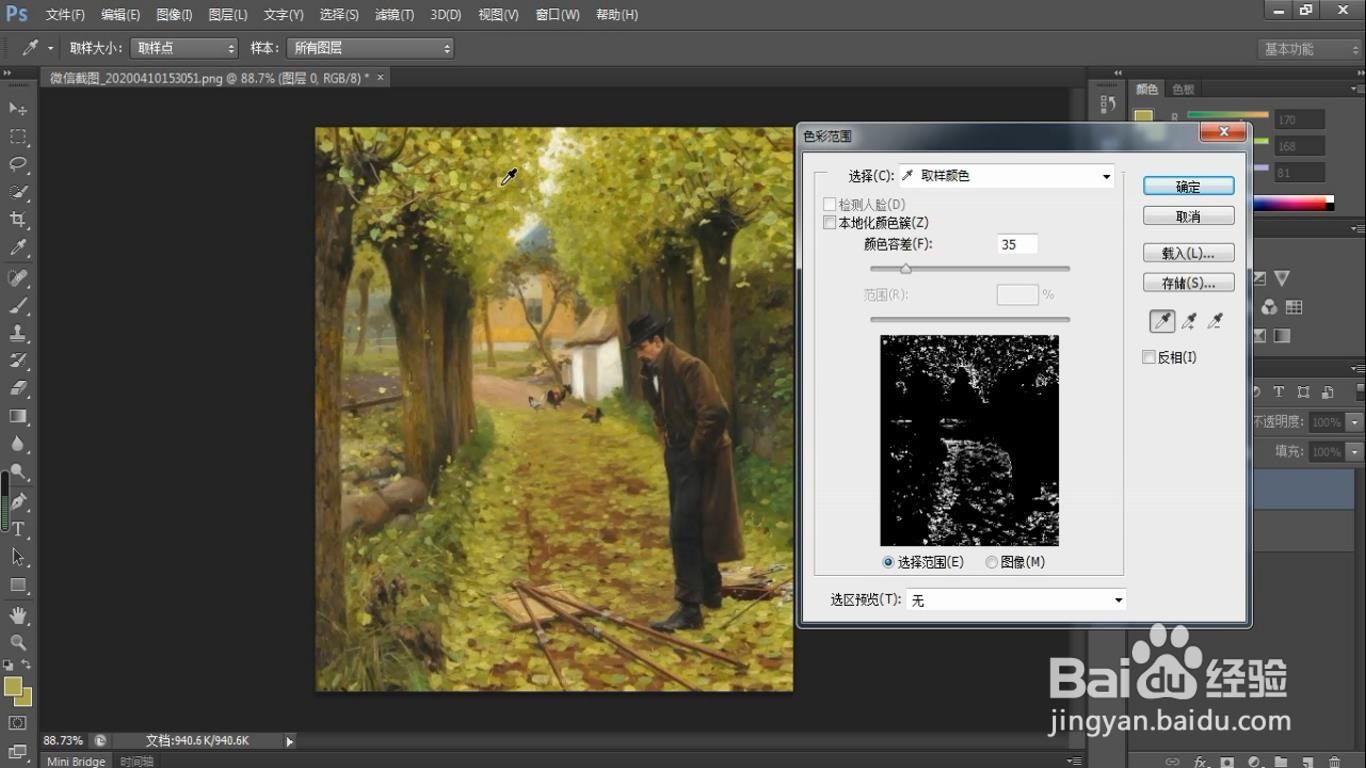Click the Subtract from Sample eyedropper
This screenshot has width=1366, height=768.
(x=1215, y=321)
